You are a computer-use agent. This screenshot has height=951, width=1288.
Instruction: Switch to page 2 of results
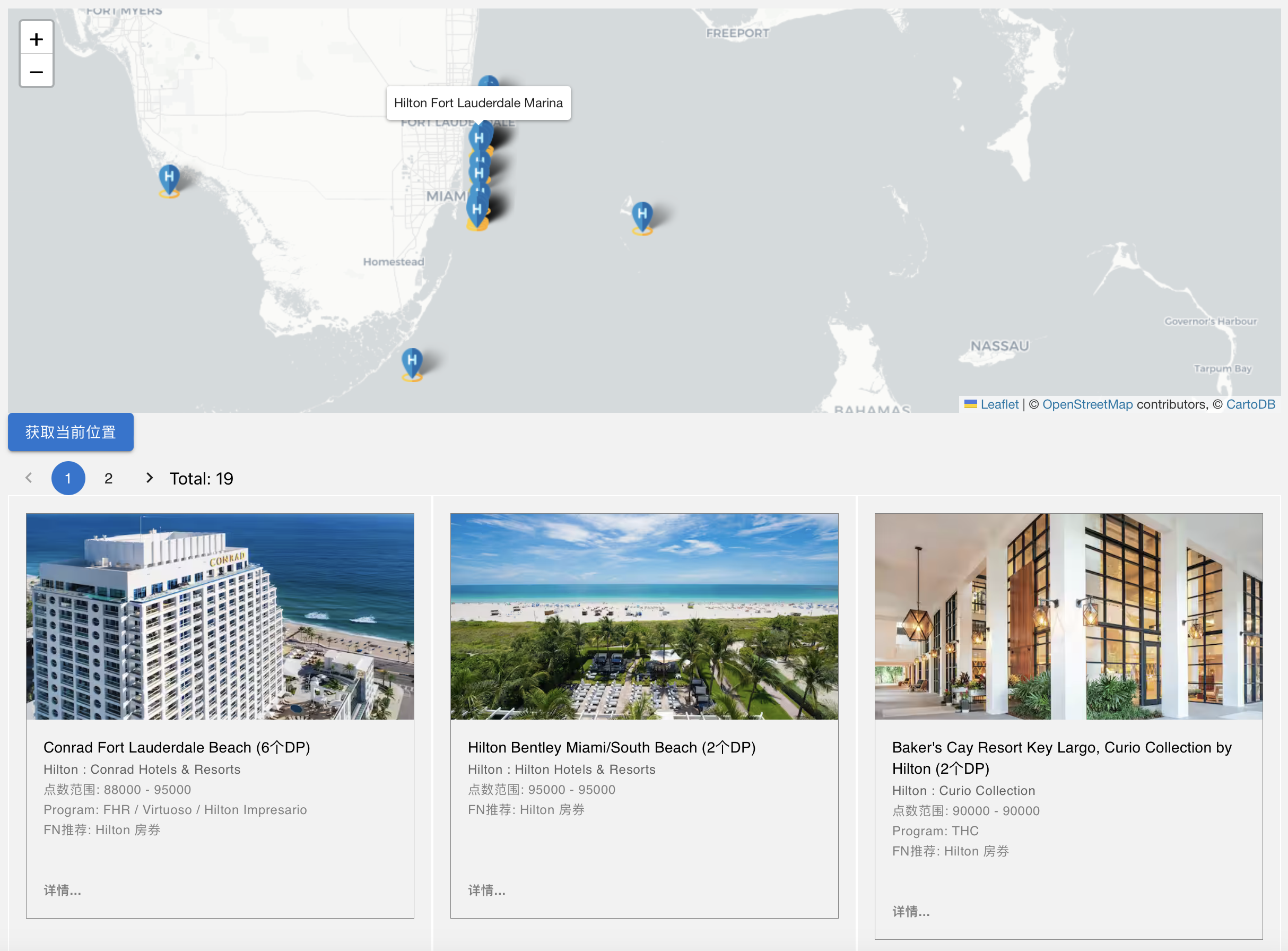pos(108,478)
